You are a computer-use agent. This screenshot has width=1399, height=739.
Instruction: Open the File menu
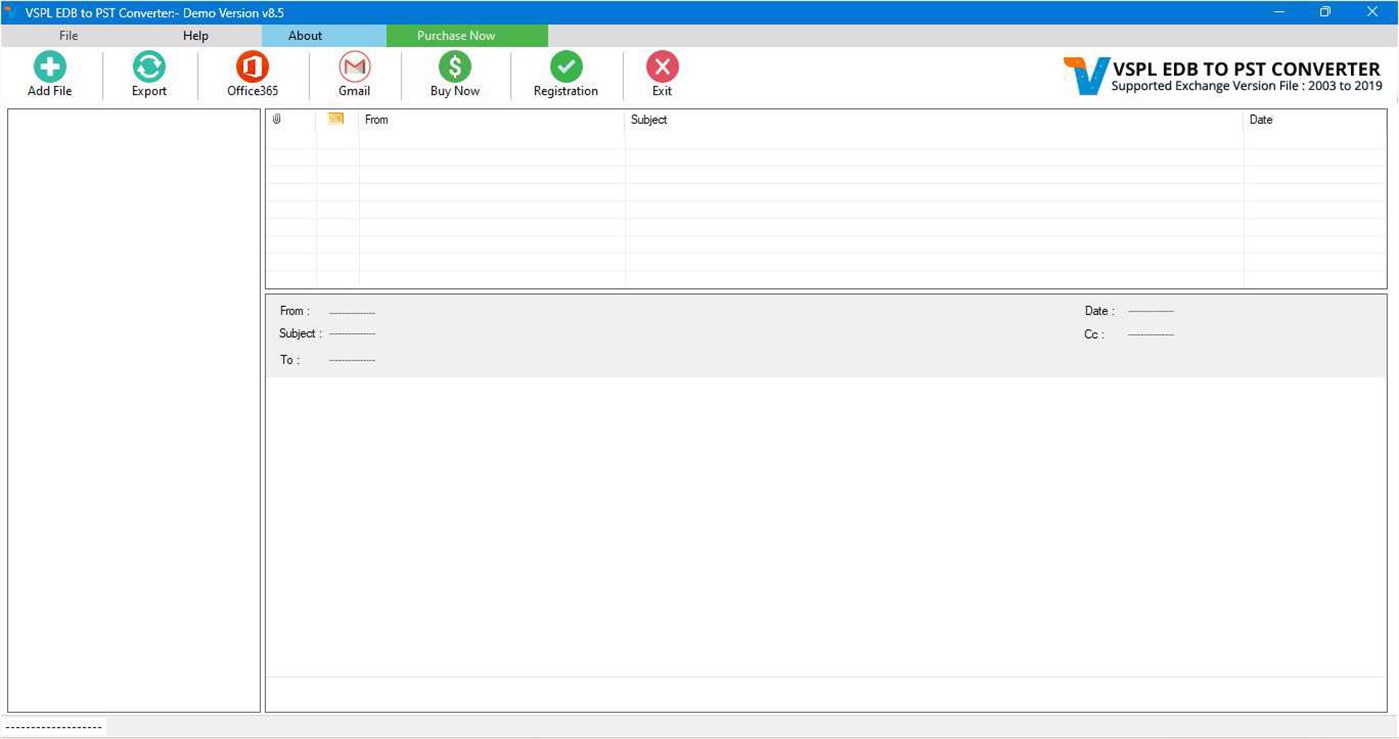click(x=67, y=35)
